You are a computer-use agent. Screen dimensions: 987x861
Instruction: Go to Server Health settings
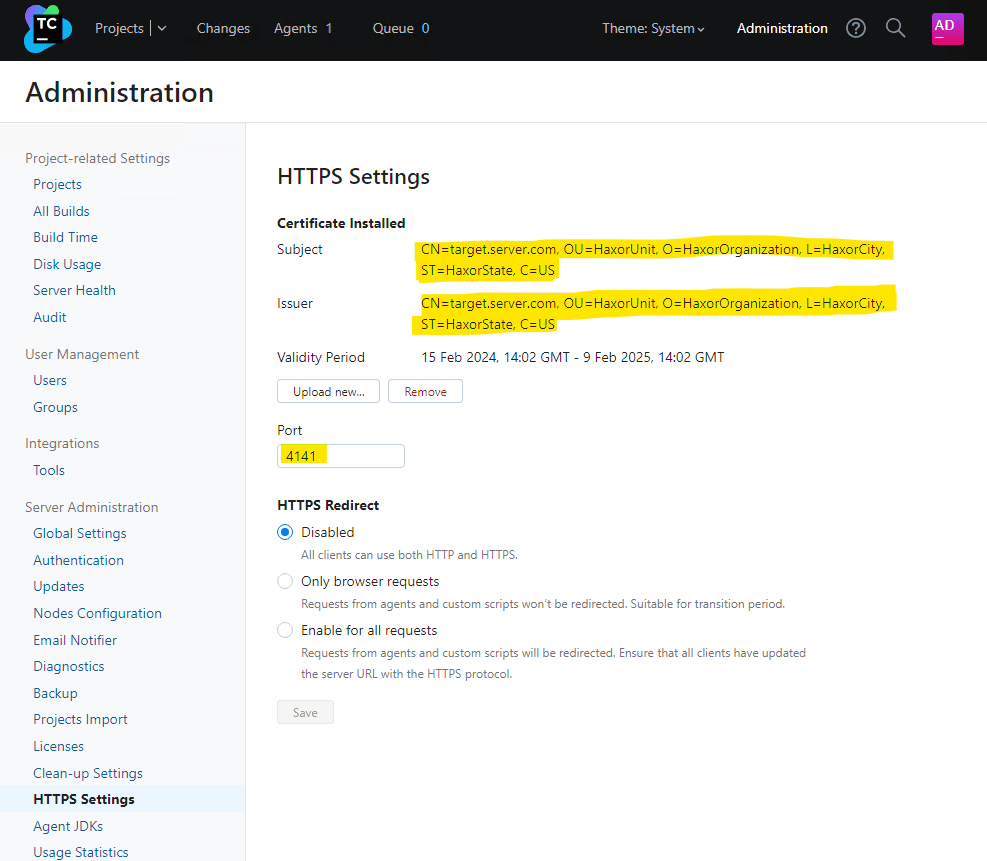point(74,290)
